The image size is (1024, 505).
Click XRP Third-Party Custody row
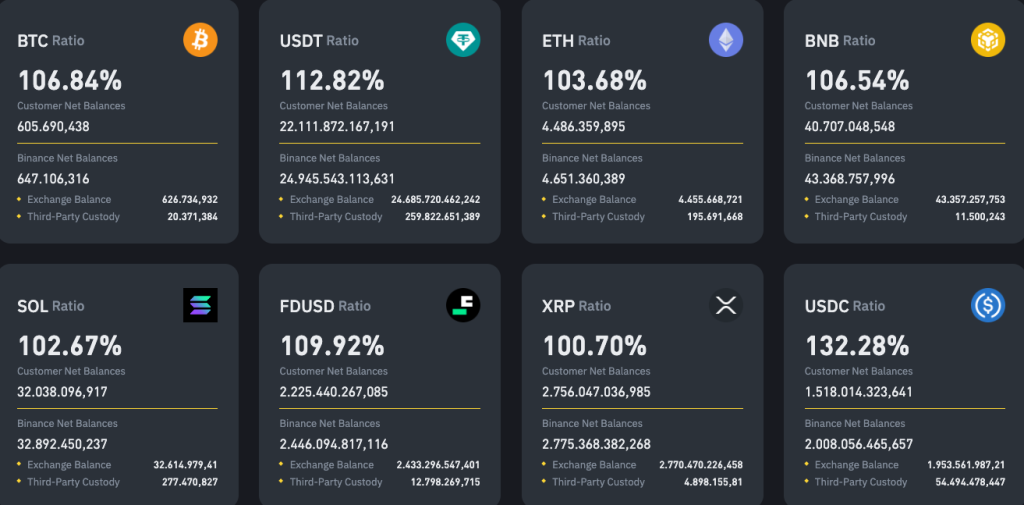642,482
